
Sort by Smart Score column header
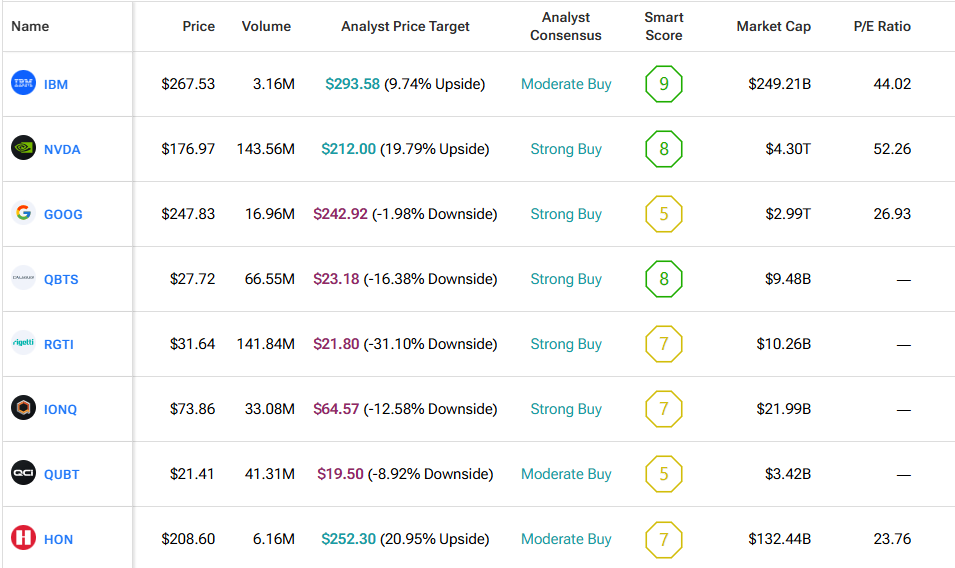point(664,26)
